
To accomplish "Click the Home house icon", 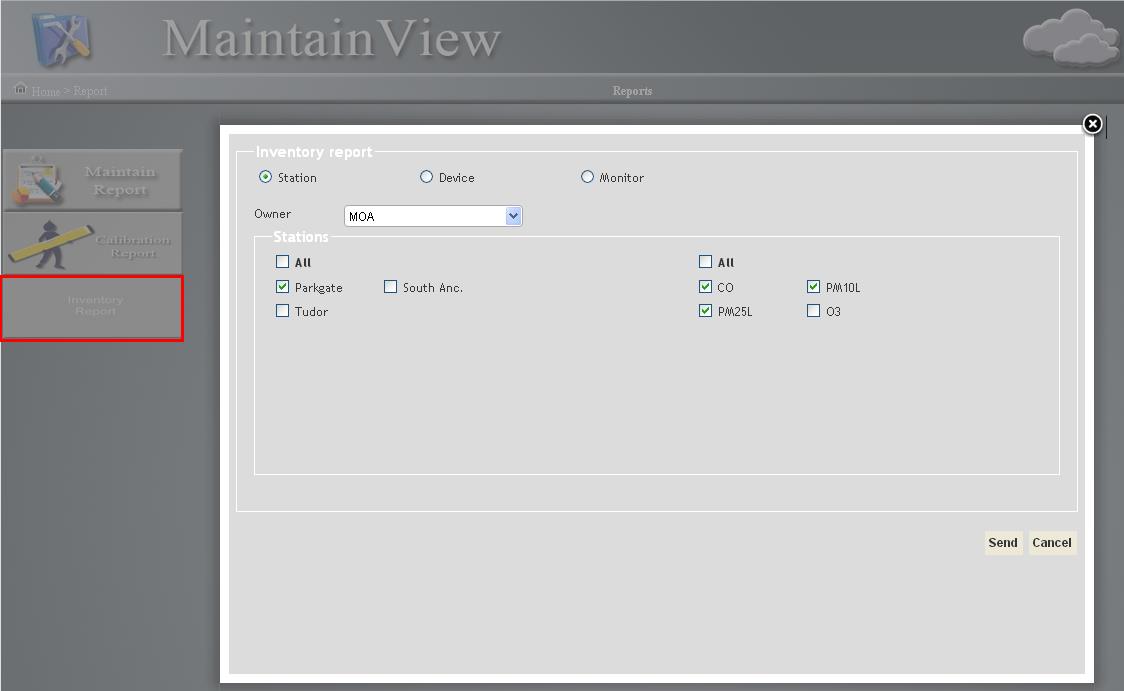I will tap(20, 90).
